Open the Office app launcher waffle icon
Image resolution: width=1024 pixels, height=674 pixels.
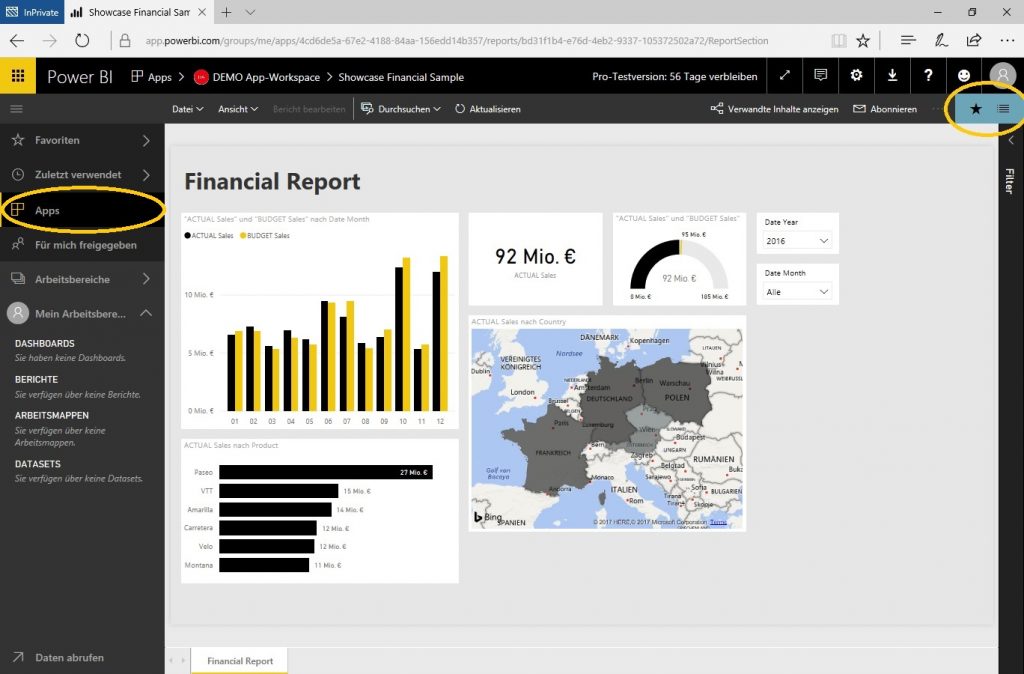[18, 75]
